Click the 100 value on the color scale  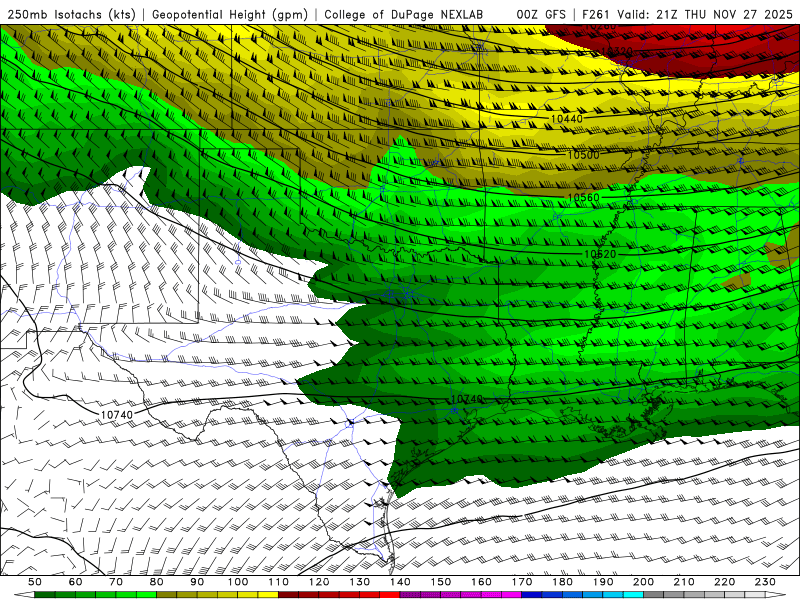tap(238, 582)
